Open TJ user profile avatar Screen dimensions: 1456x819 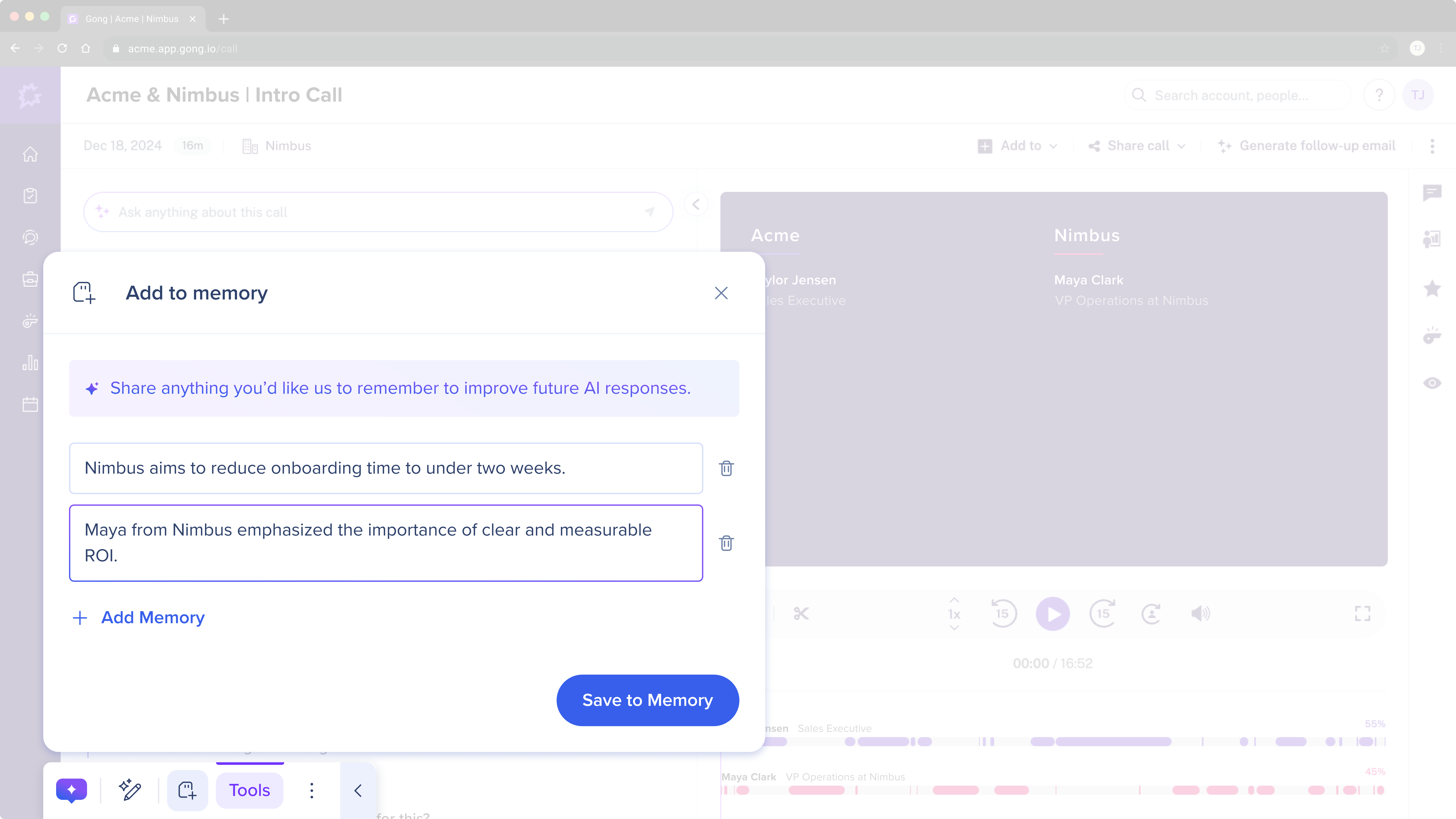pyautogui.click(x=1418, y=95)
